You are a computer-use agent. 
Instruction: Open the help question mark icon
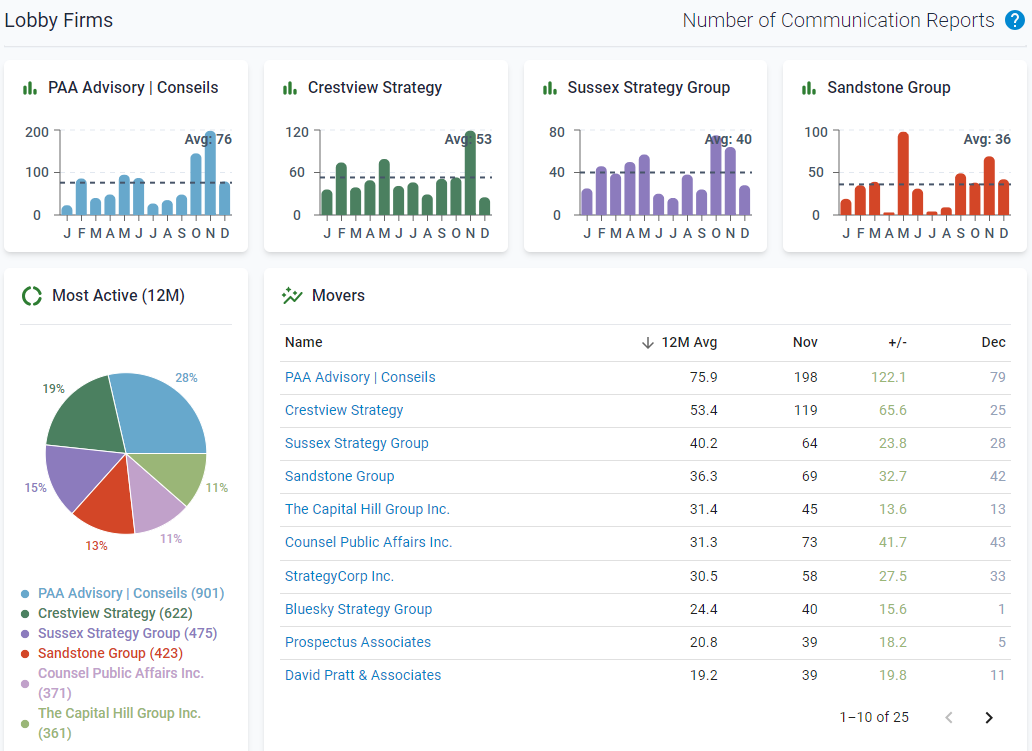pos(1014,20)
